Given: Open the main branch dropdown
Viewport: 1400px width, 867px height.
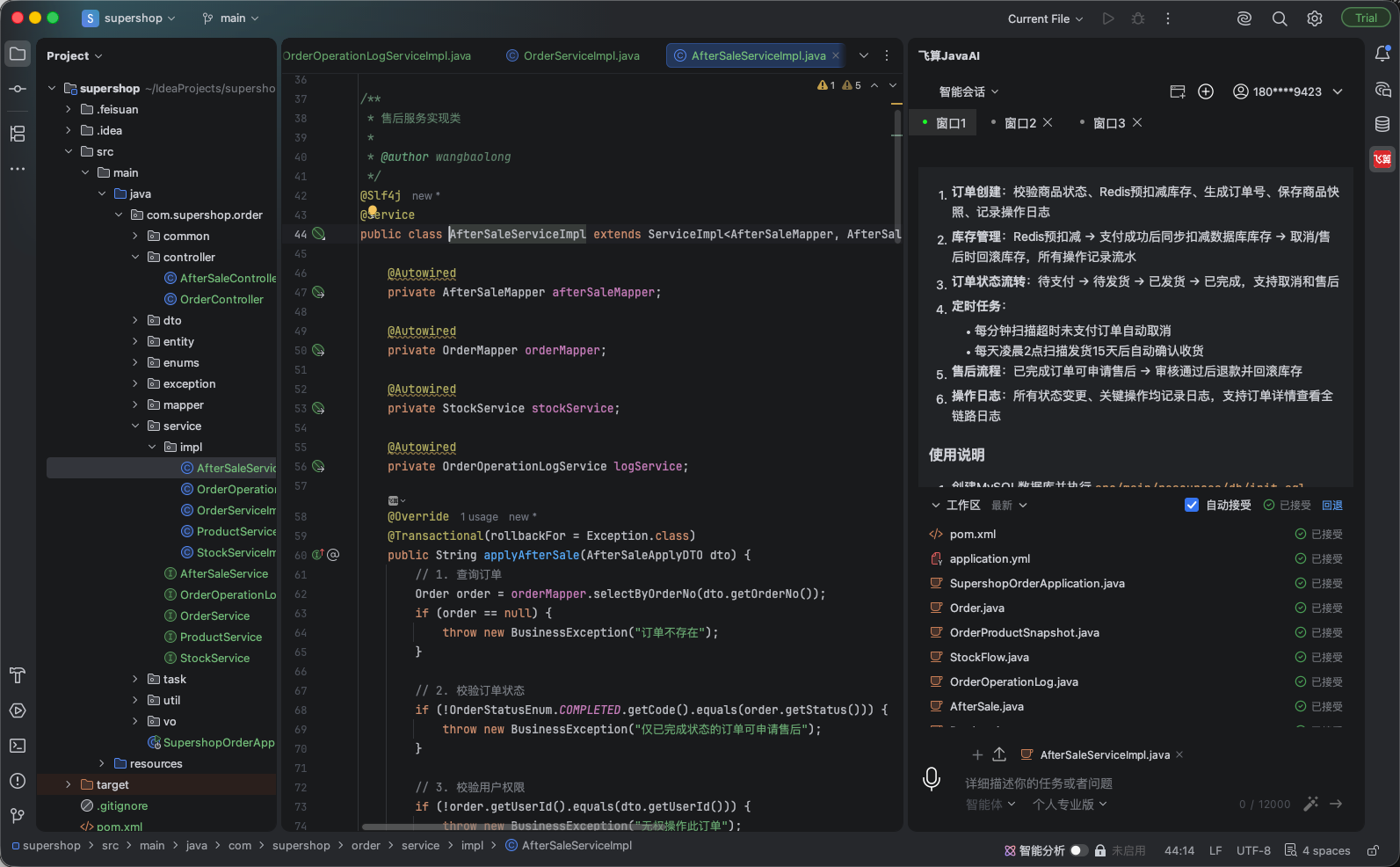Looking at the screenshot, I should tap(231, 18).
